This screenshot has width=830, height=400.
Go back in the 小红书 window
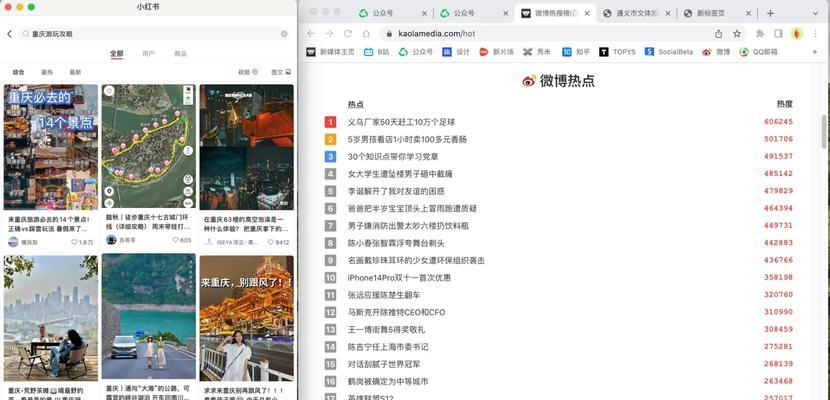point(9,34)
